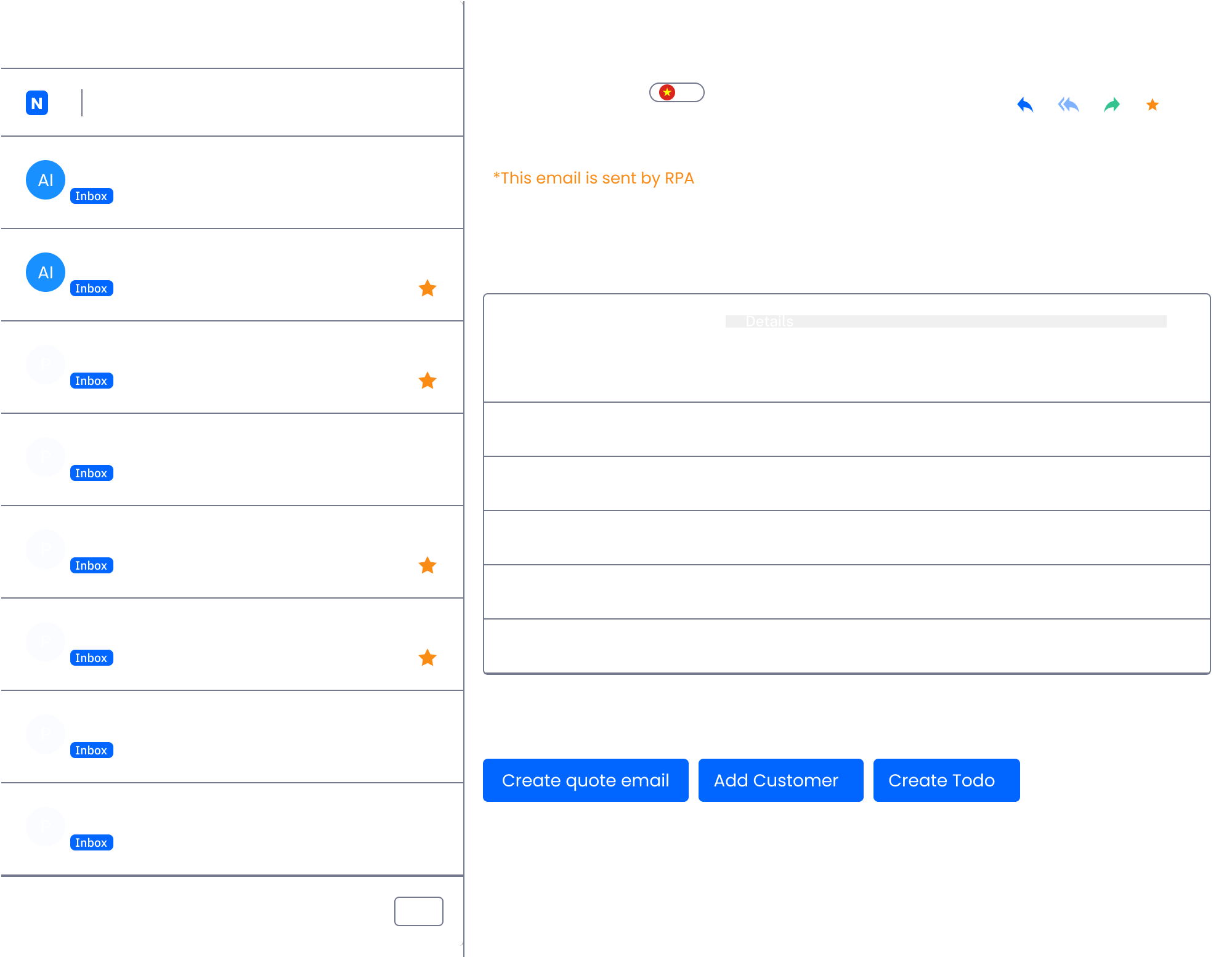
Task: Open the second P sender email
Action: click(246, 459)
